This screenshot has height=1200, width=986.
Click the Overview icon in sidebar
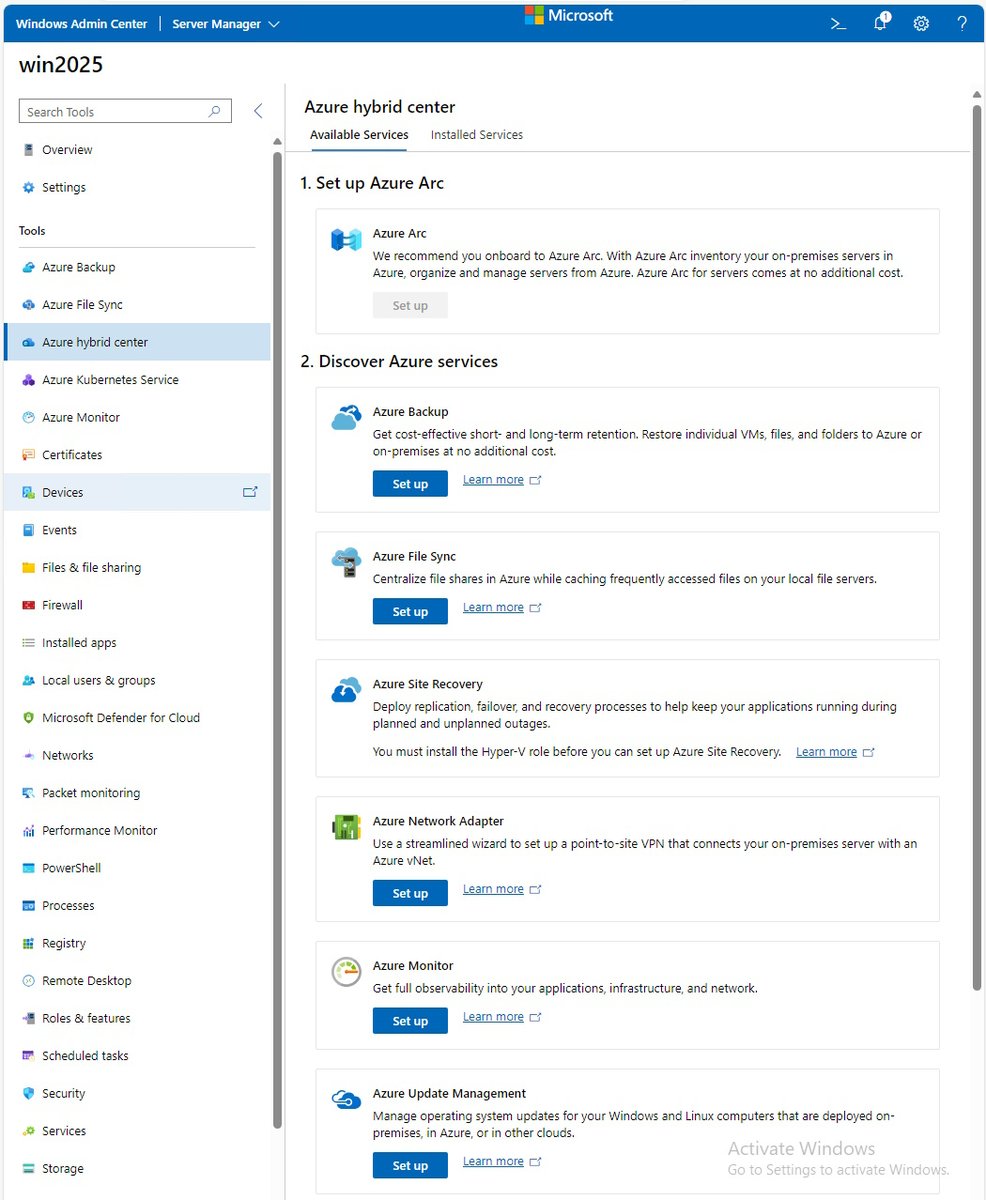click(x=29, y=150)
